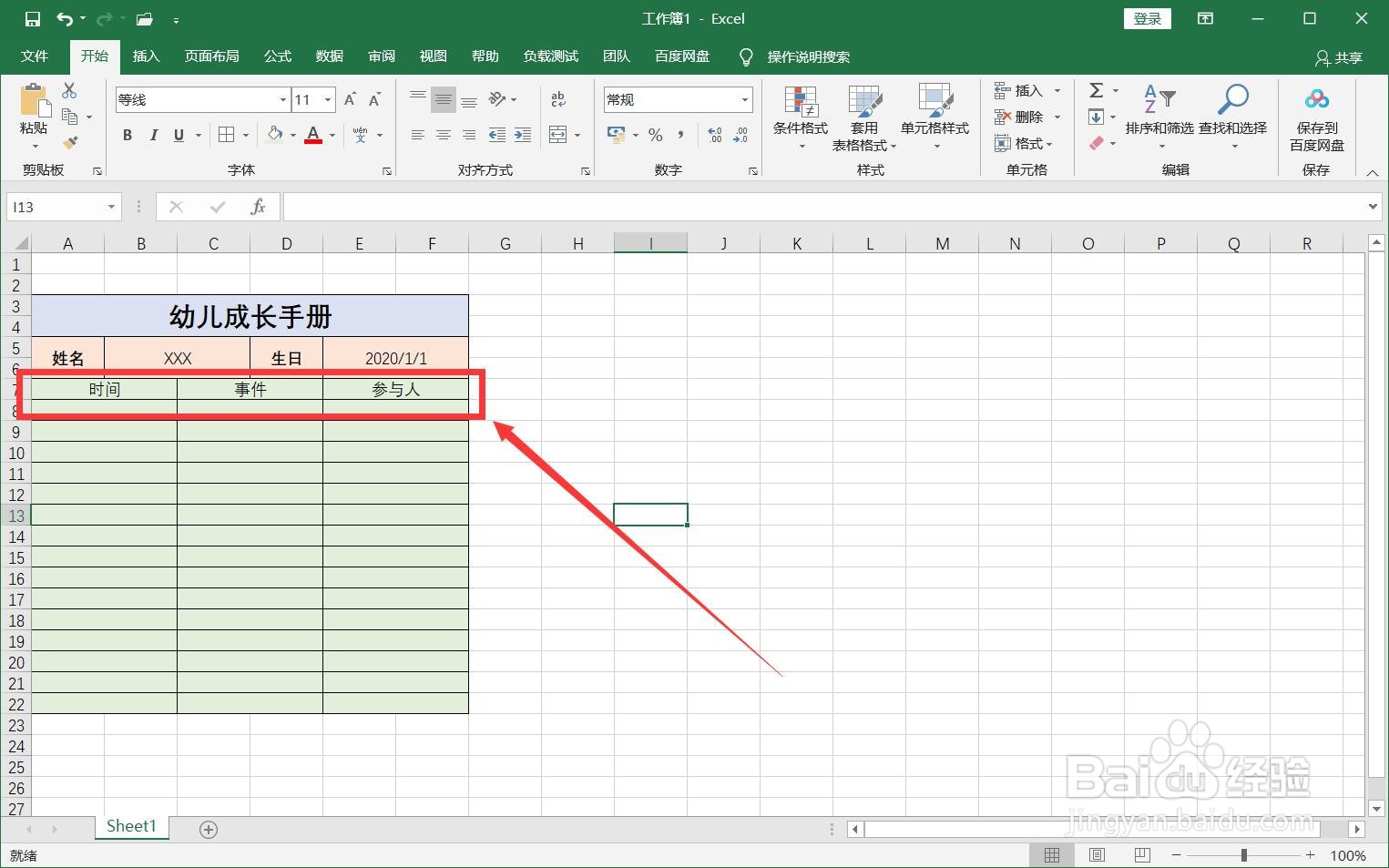Toggle Italic formatting
Image resolution: width=1389 pixels, height=868 pixels.
[153, 135]
